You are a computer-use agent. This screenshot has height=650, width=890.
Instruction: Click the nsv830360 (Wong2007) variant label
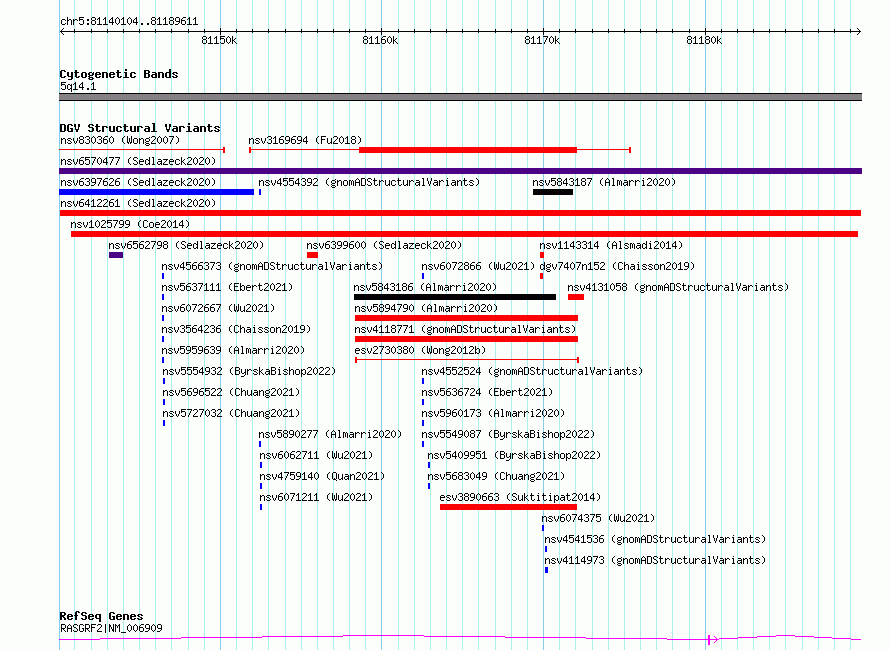pos(120,140)
